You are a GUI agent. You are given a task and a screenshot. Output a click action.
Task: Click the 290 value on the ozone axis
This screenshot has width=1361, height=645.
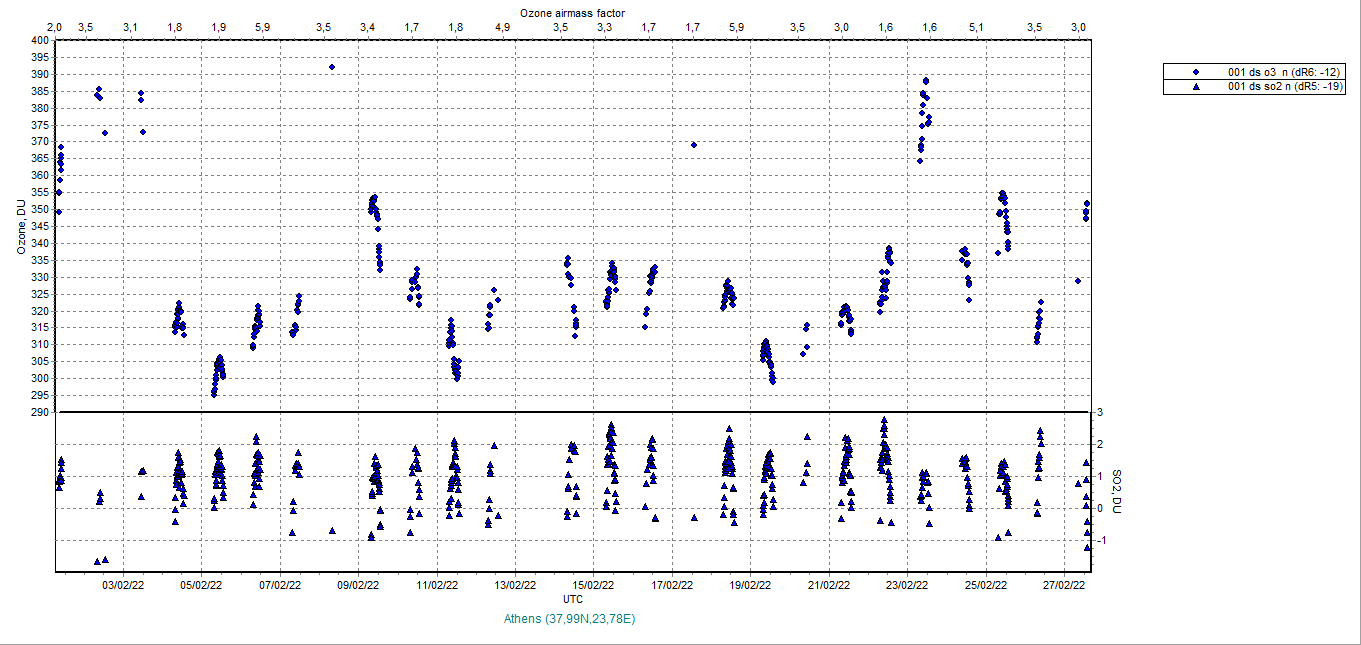tap(39, 412)
